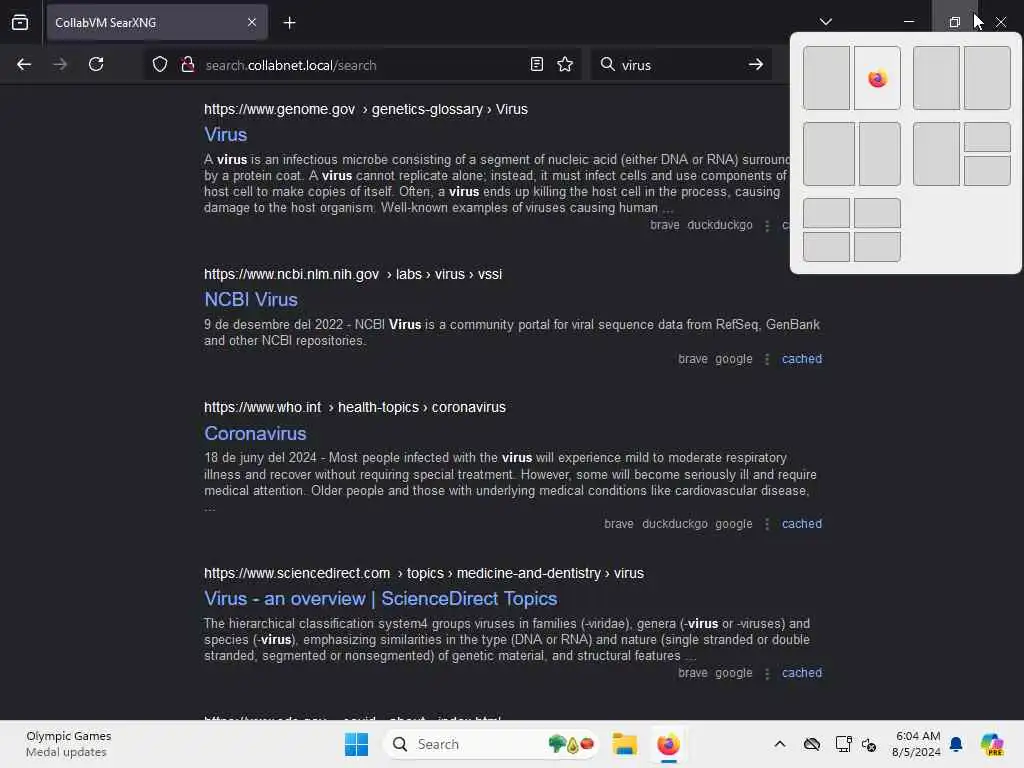The width and height of the screenshot is (1024, 768).
Task: Open the Windows Start menu
Action: tap(357, 744)
